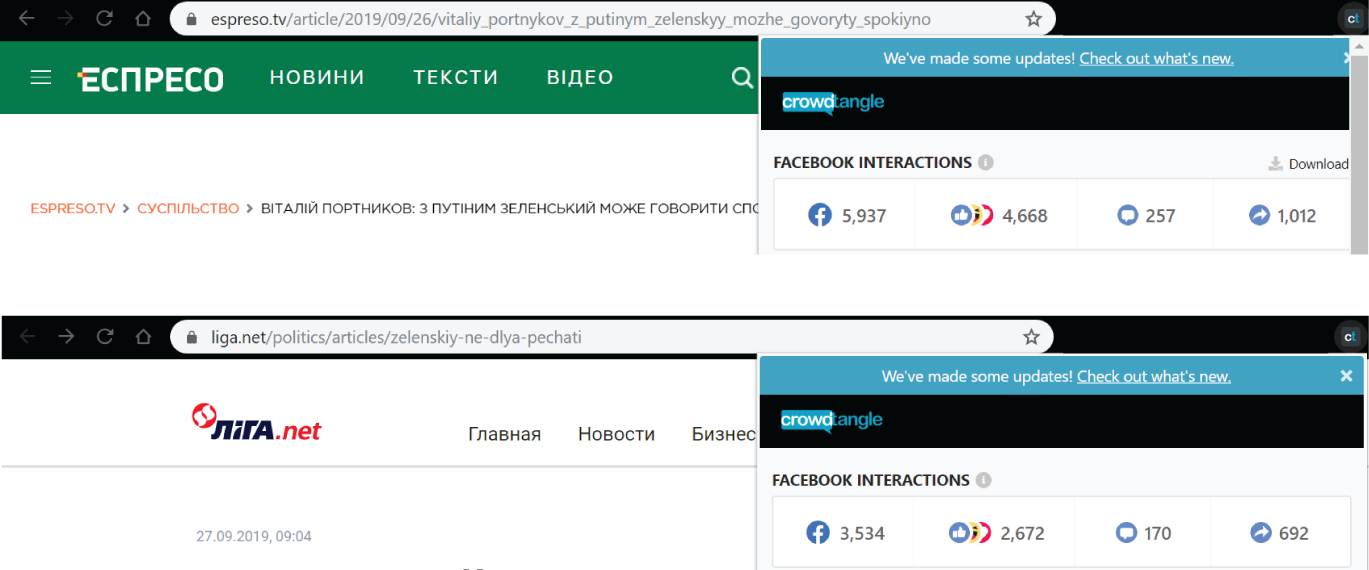Bookmark the espreso.tv page with star icon
This screenshot has width=1369, height=570.
click(x=1034, y=19)
